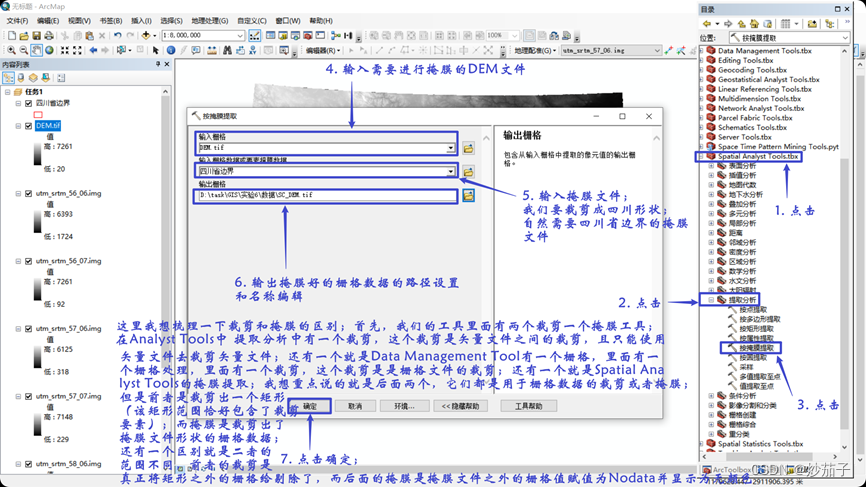
Task: Click the Go To XY icon
Action: click(252, 50)
